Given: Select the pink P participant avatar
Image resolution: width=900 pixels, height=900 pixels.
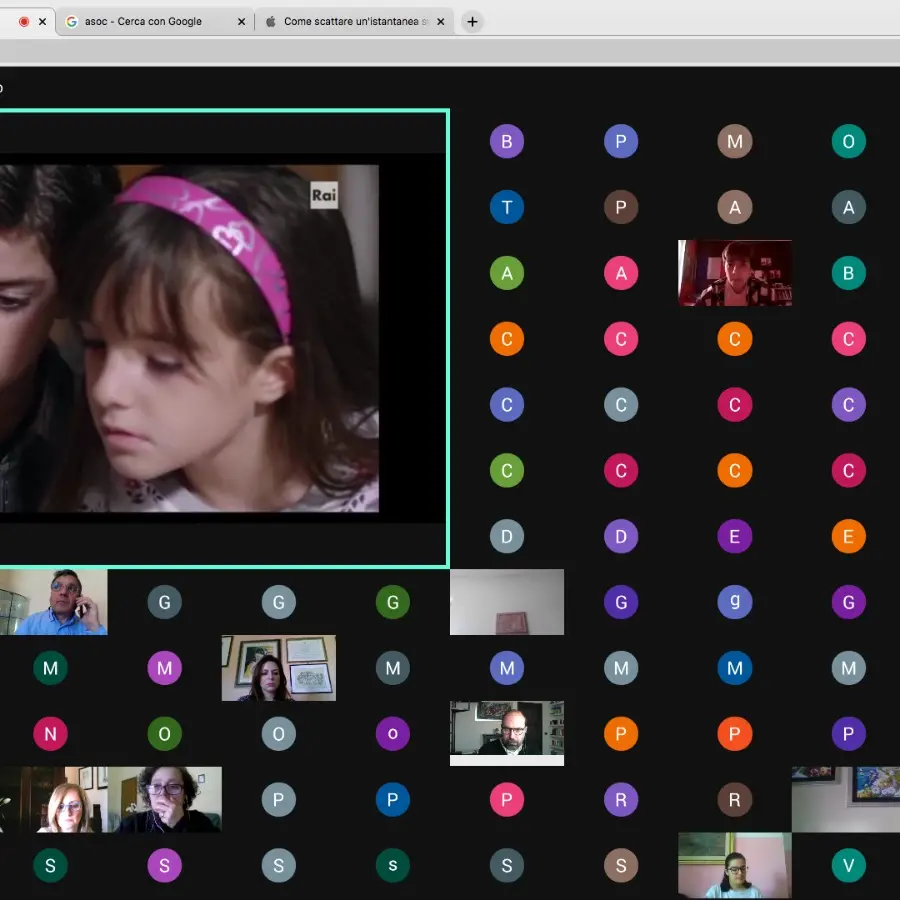Looking at the screenshot, I should click(x=506, y=799).
